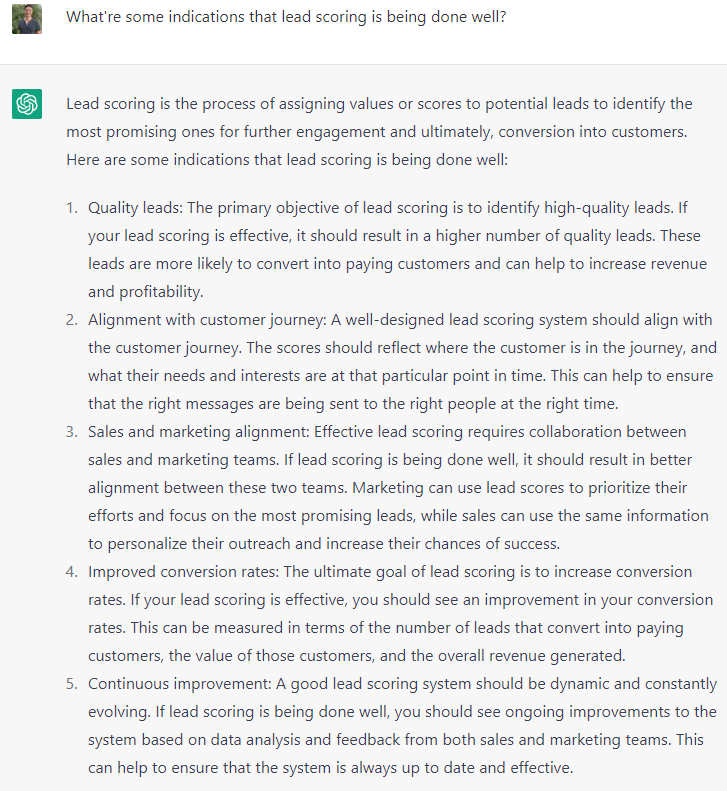Select list item 1 Quality leads
The width and height of the screenshot is (727, 791).
tap(398, 250)
